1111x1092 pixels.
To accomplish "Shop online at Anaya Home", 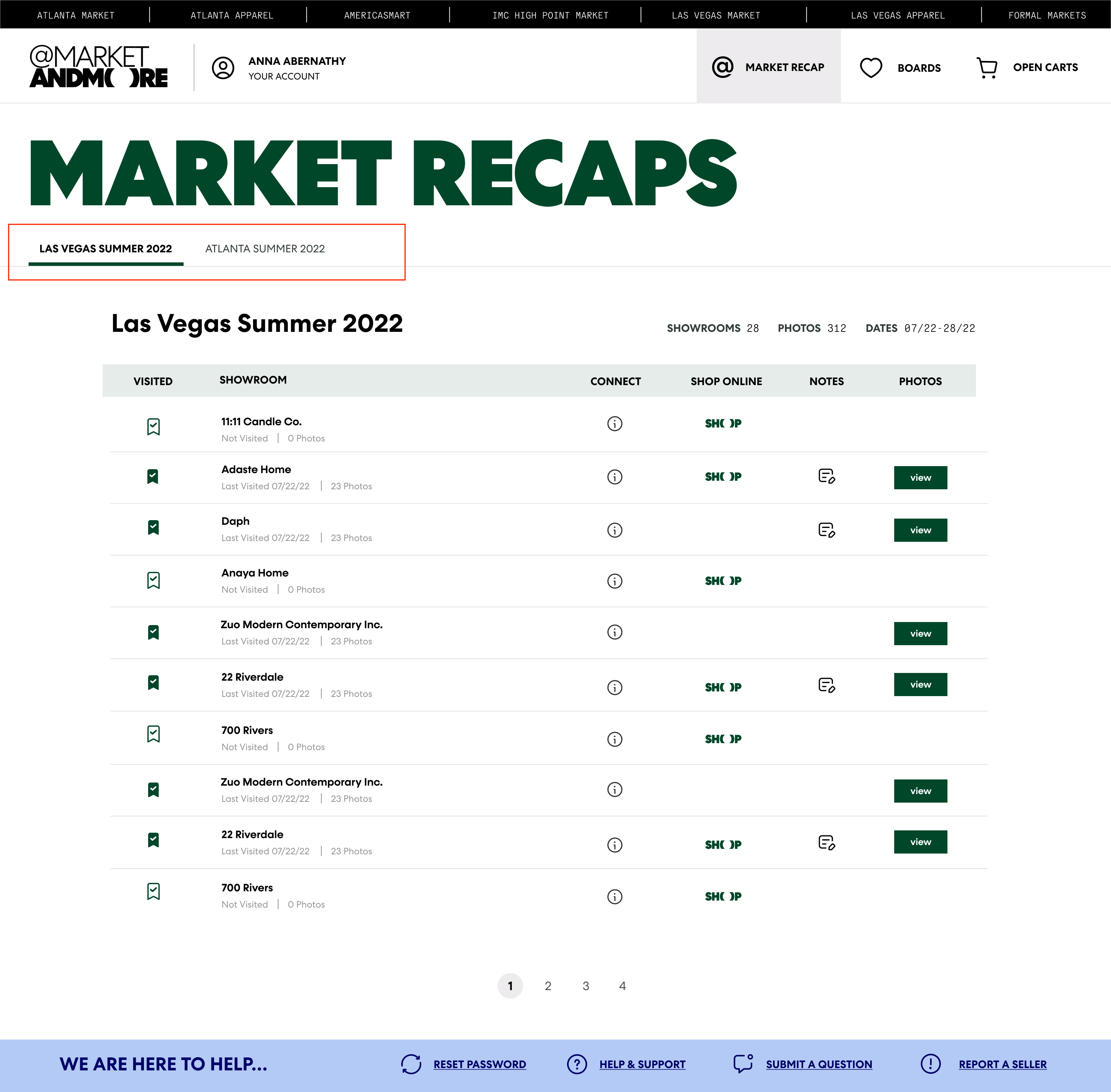I will click(723, 581).
